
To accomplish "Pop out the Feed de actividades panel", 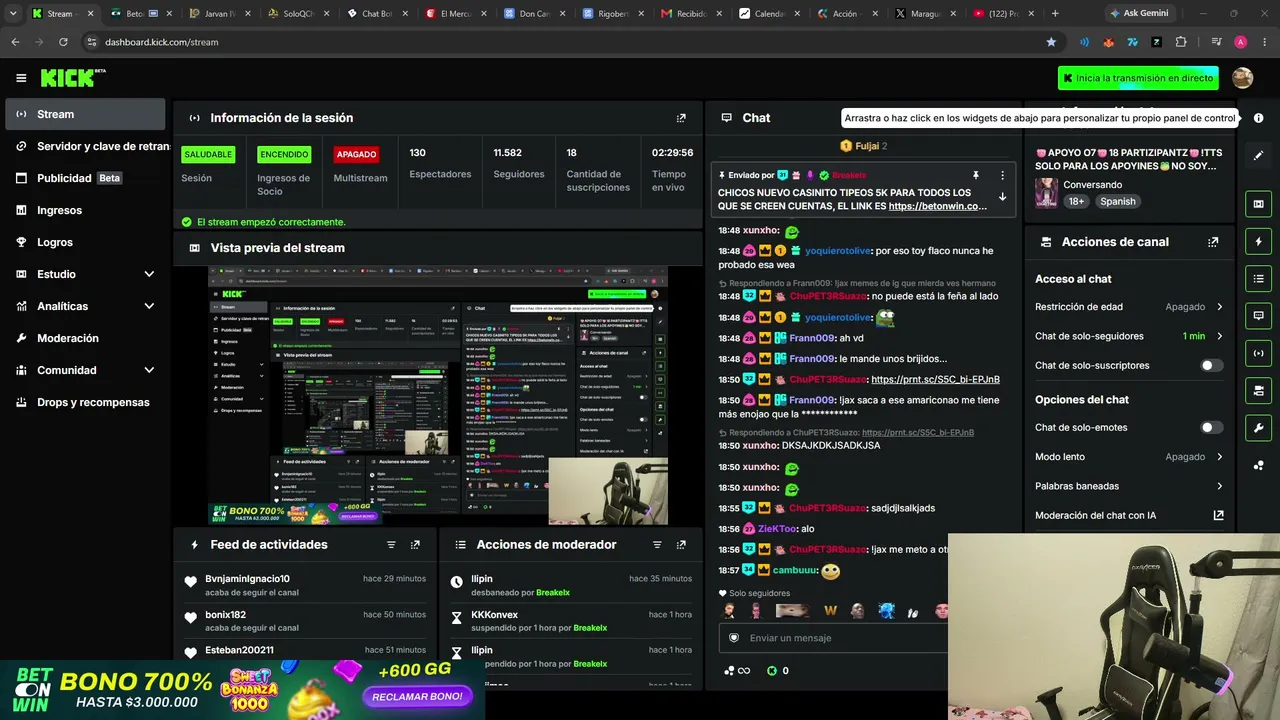I will (415, 545).
